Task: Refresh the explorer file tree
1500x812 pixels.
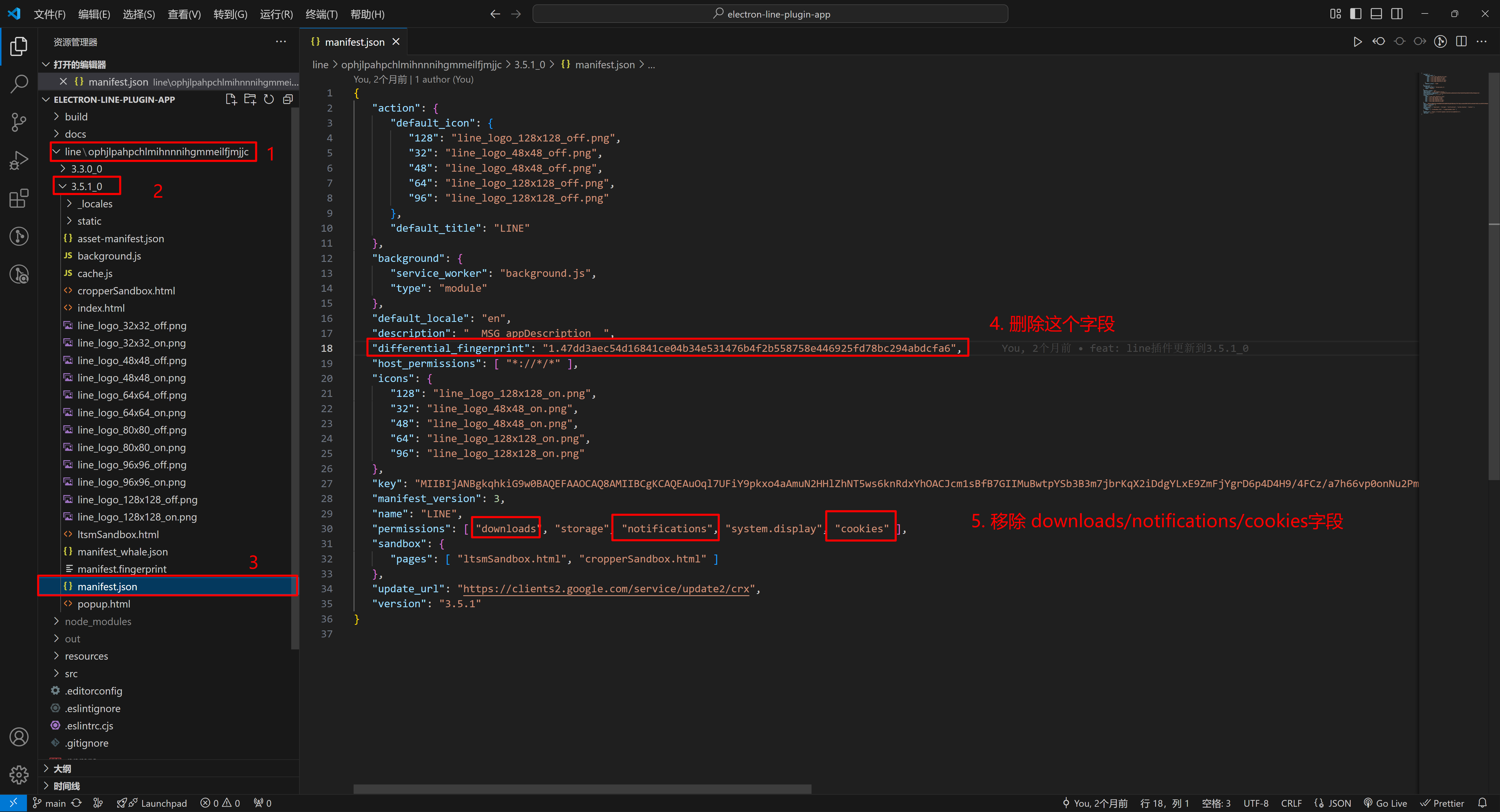Action: 268,100
